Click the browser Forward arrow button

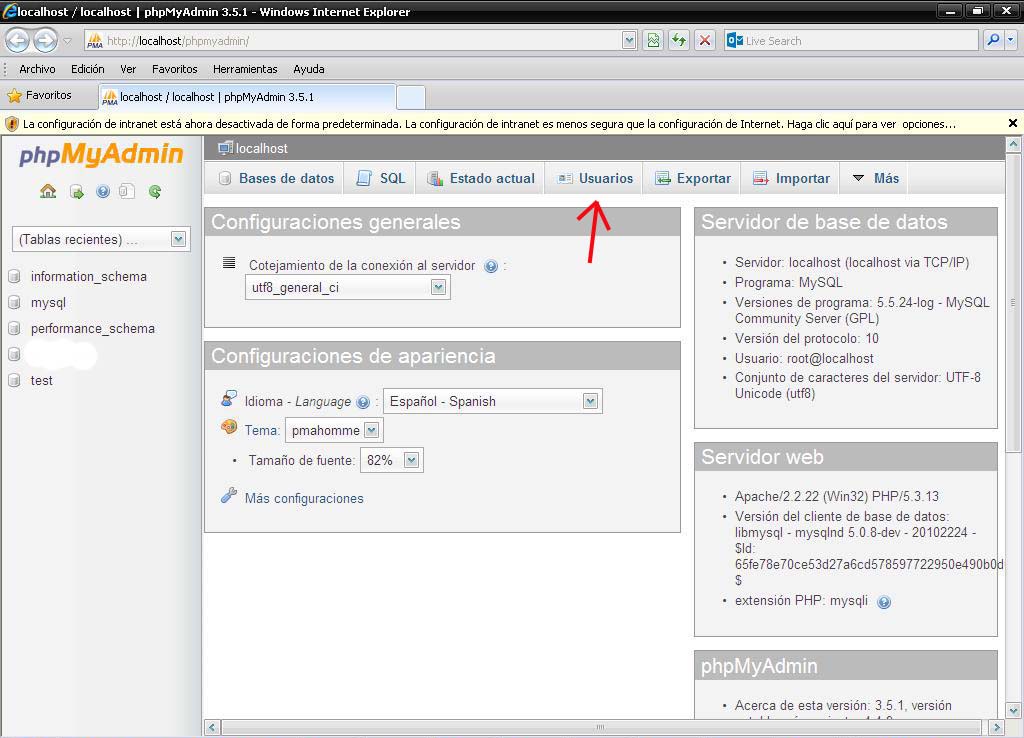click(45, 40)
